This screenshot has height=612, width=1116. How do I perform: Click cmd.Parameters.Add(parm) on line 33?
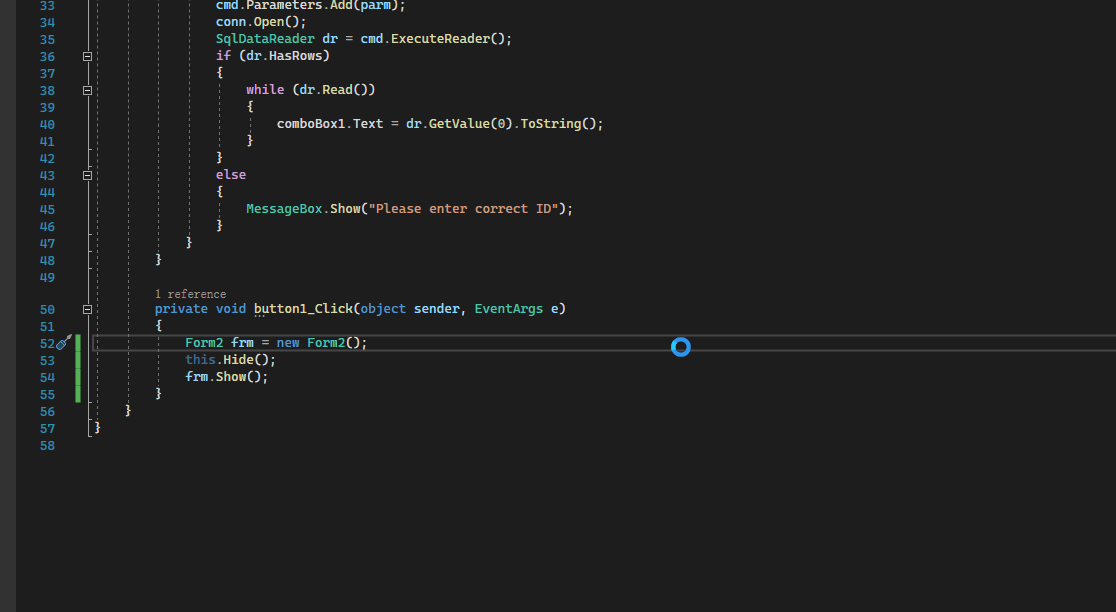pyautogui.click(x=310, y=6)
